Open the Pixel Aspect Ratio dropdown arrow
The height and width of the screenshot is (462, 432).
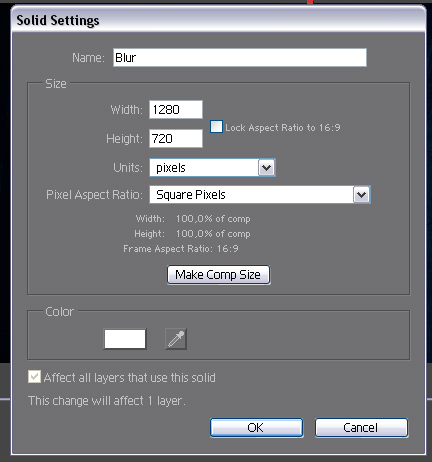pos(362,195)
